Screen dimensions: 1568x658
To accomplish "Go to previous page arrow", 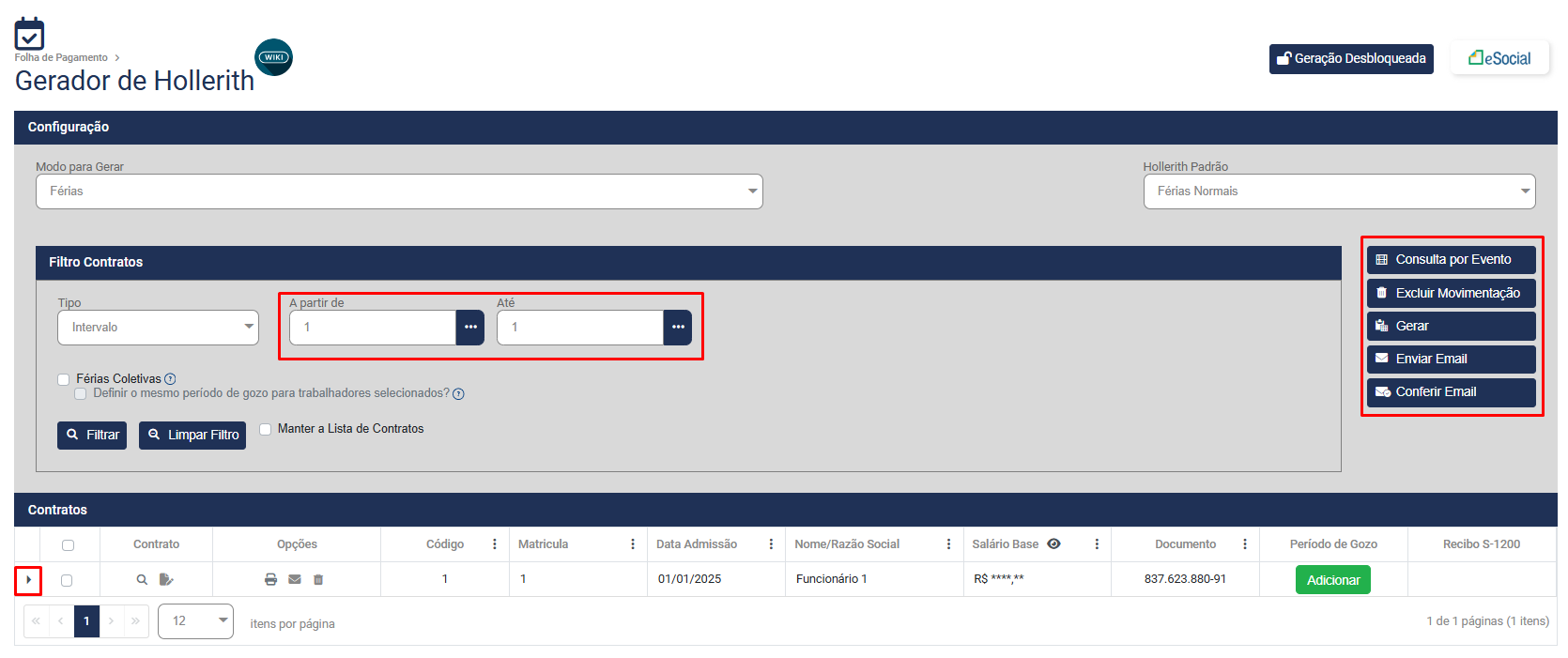I will point(61,621).
